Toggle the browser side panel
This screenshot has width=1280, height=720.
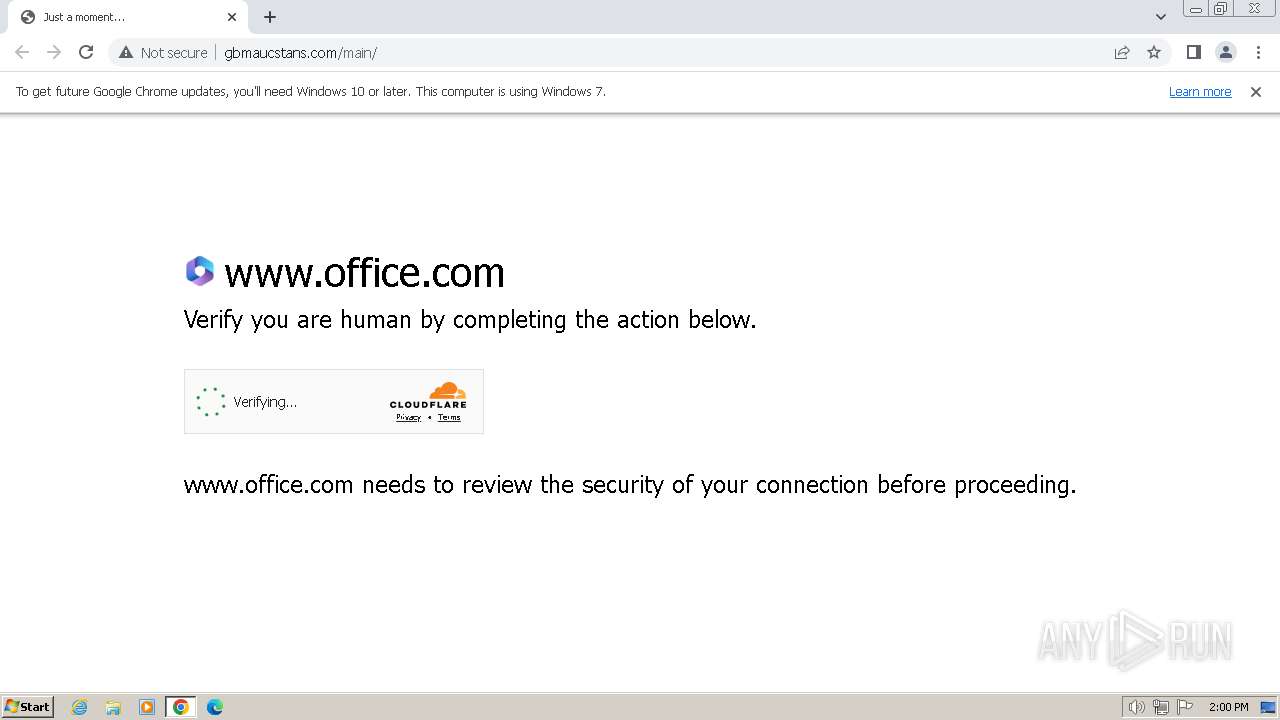point(1193,52)
